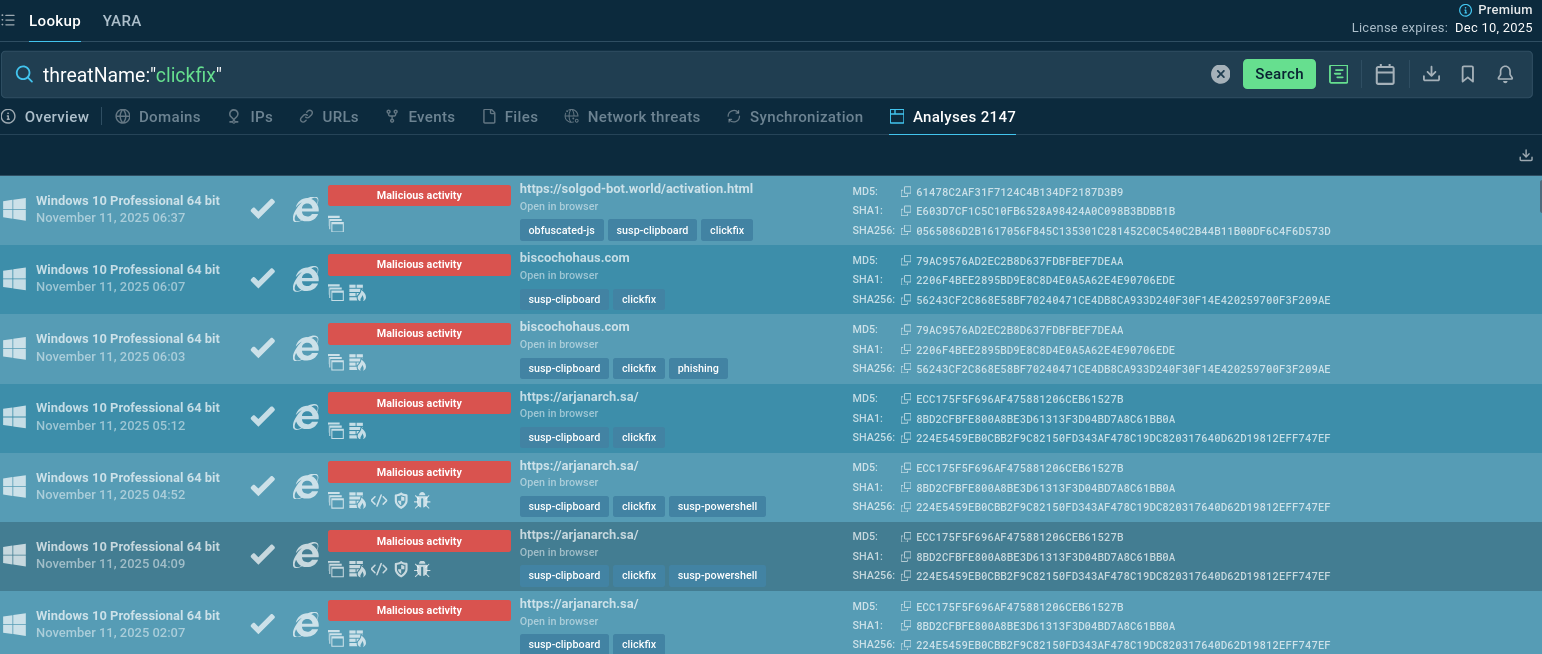Open the query builder icon beside Search
Screen dimensions: 1542x654
[1338, 74]
